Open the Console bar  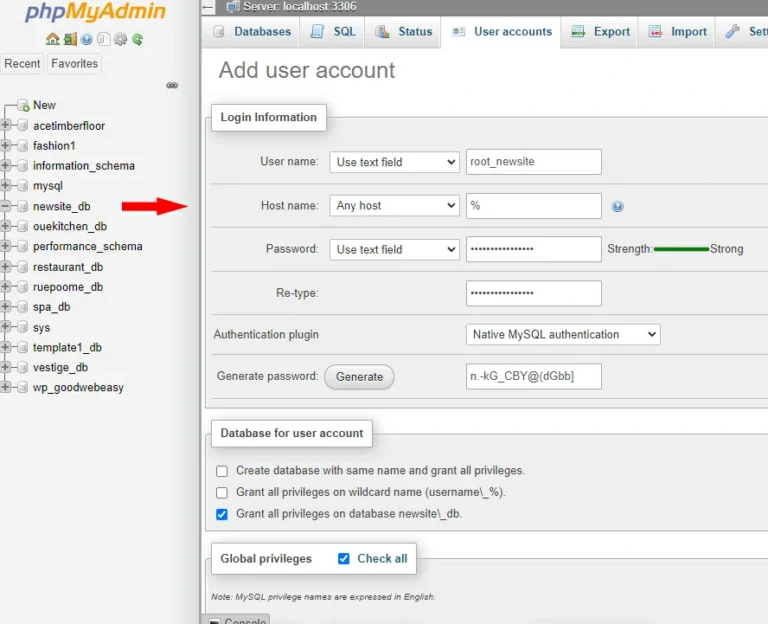tap(236, 620)
